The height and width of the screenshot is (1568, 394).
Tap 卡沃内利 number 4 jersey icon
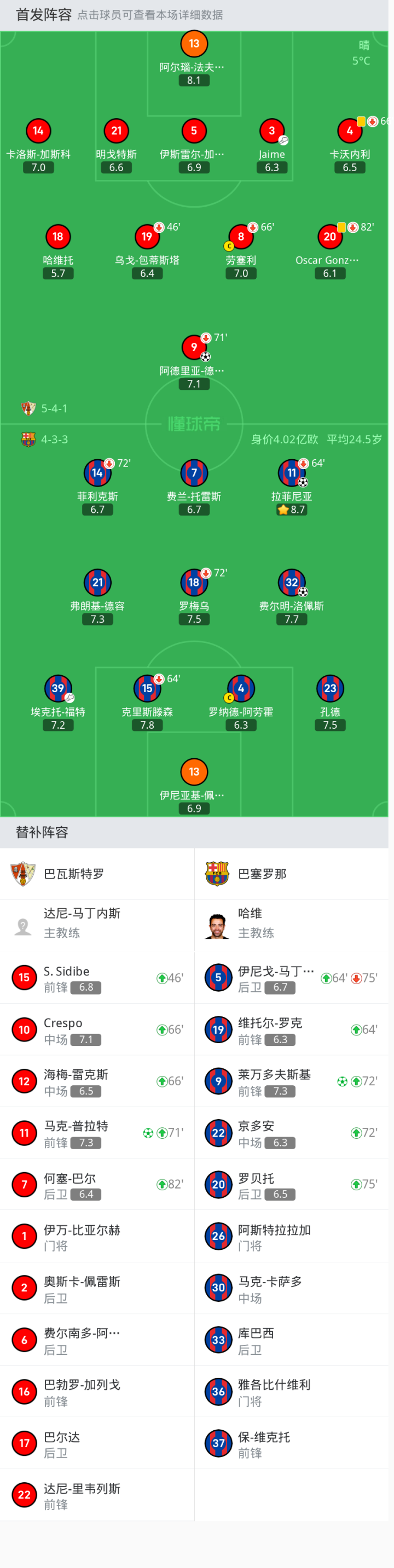click(350, 131)
